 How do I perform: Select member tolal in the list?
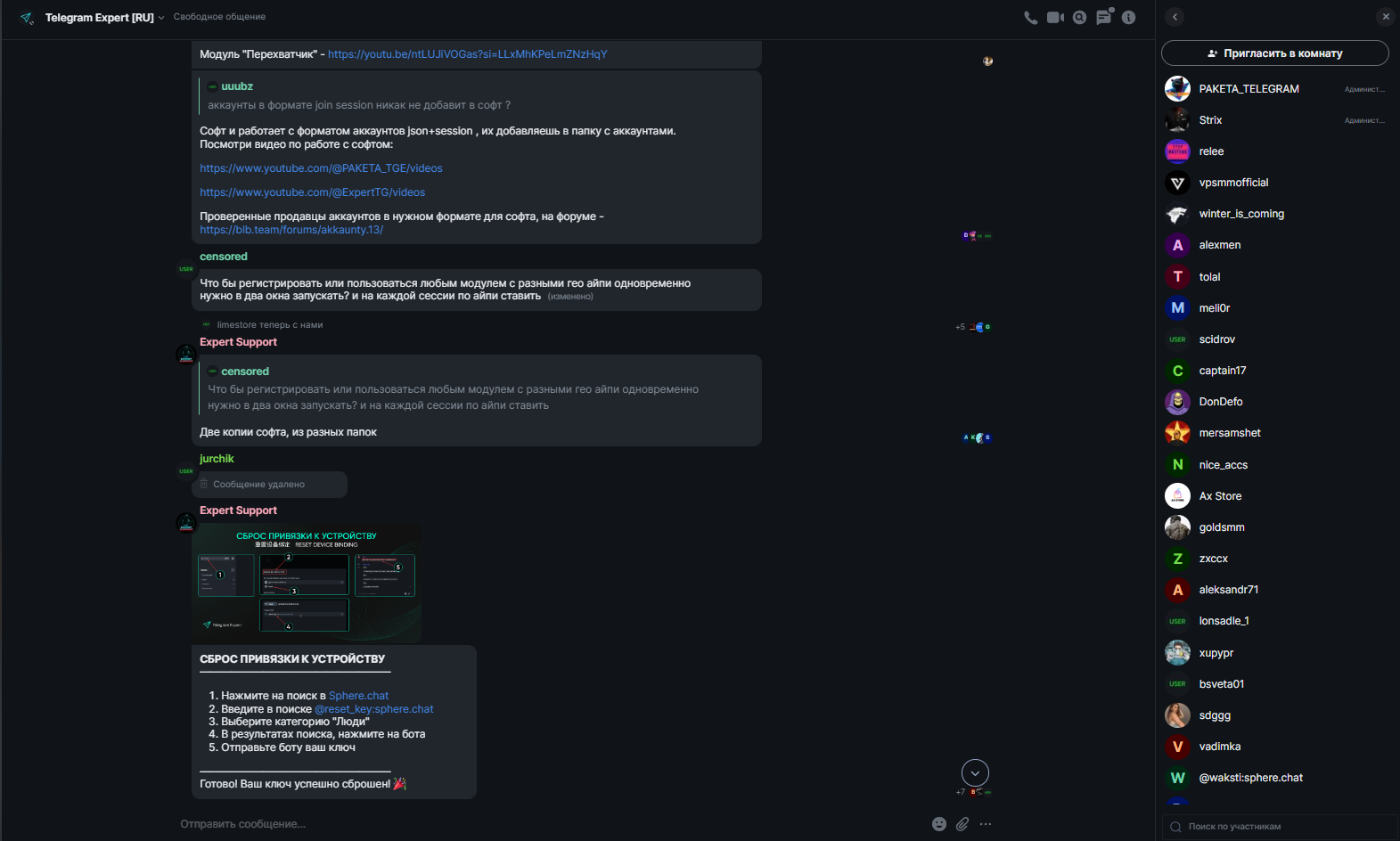click(1276, 277)
